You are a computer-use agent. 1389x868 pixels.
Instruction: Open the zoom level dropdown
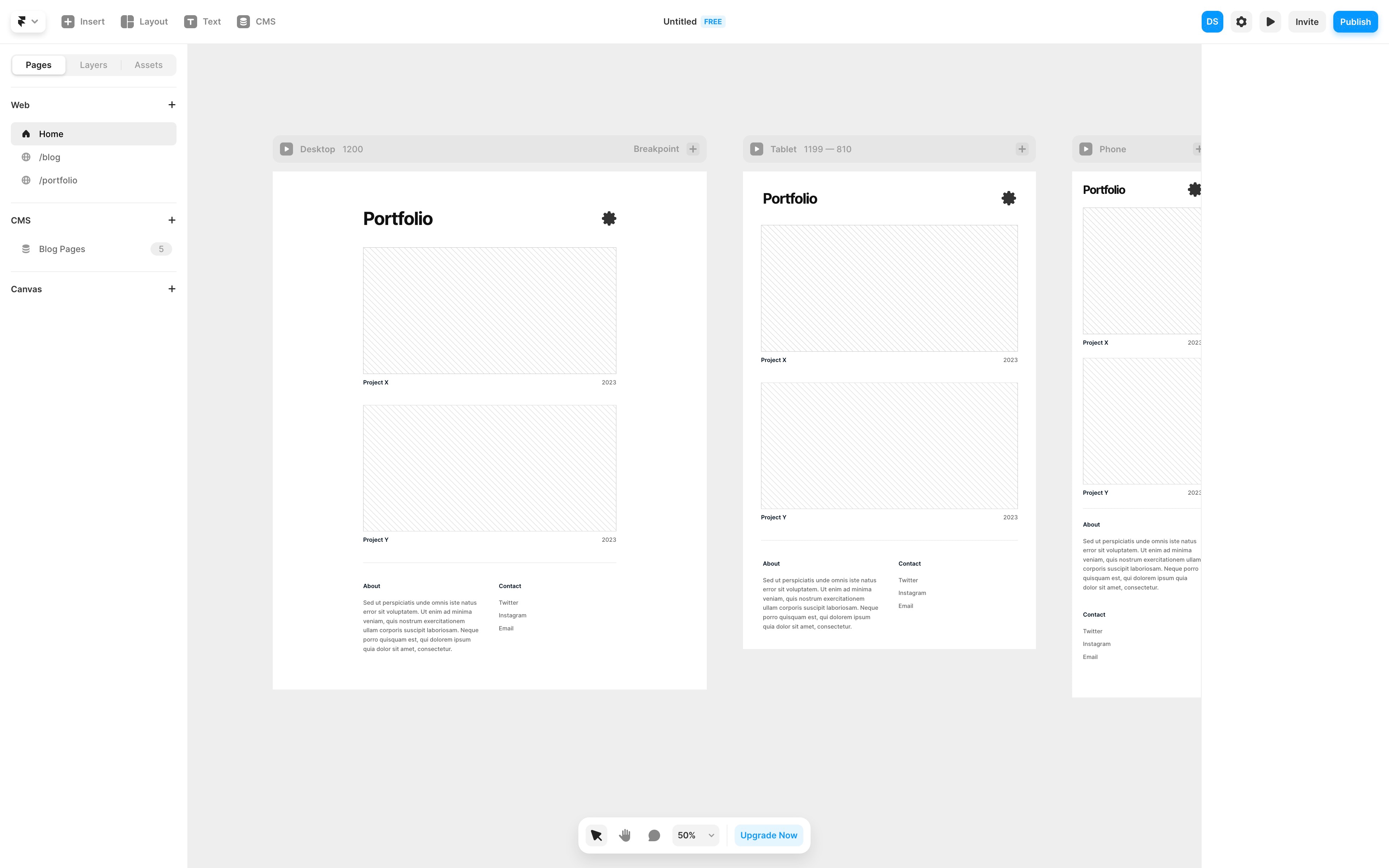coord(695,835)
